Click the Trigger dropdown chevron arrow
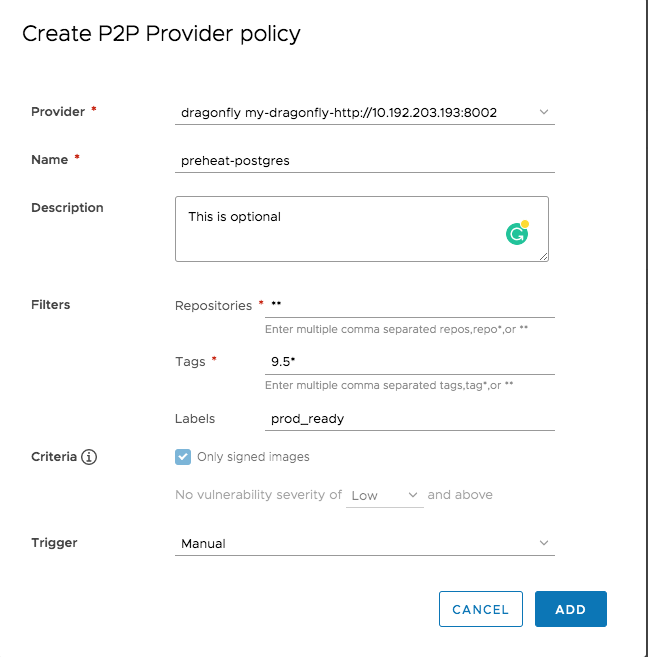 (x=544, y=544)
